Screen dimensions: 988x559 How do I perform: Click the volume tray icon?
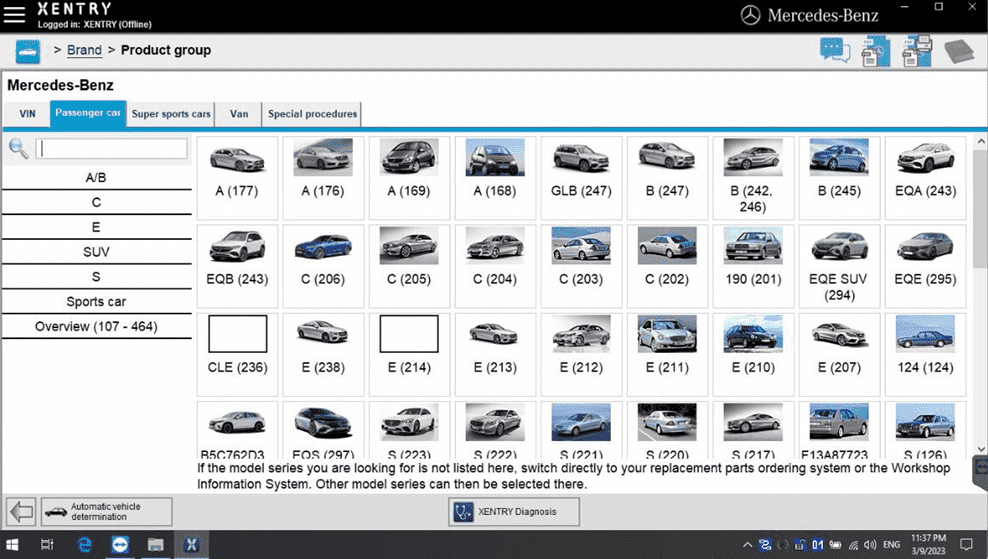pos(870,545)
